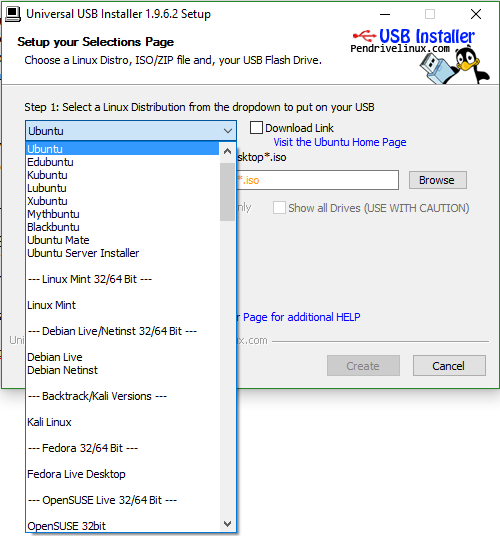Pick Blackbuntu from the list

[122, 227]
